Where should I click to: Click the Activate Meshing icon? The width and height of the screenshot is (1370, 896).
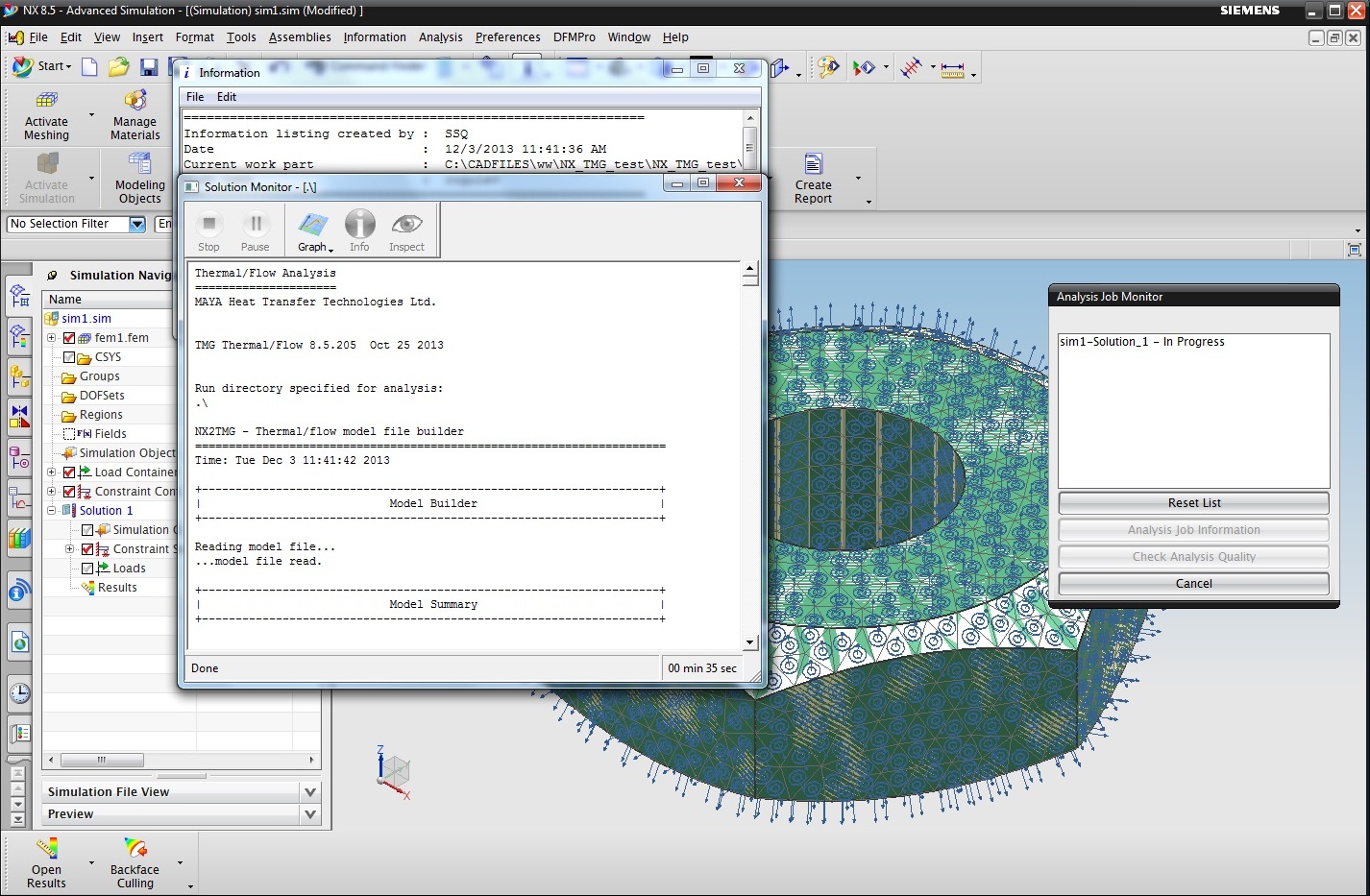pyautogui.click(x=46, y=101)
